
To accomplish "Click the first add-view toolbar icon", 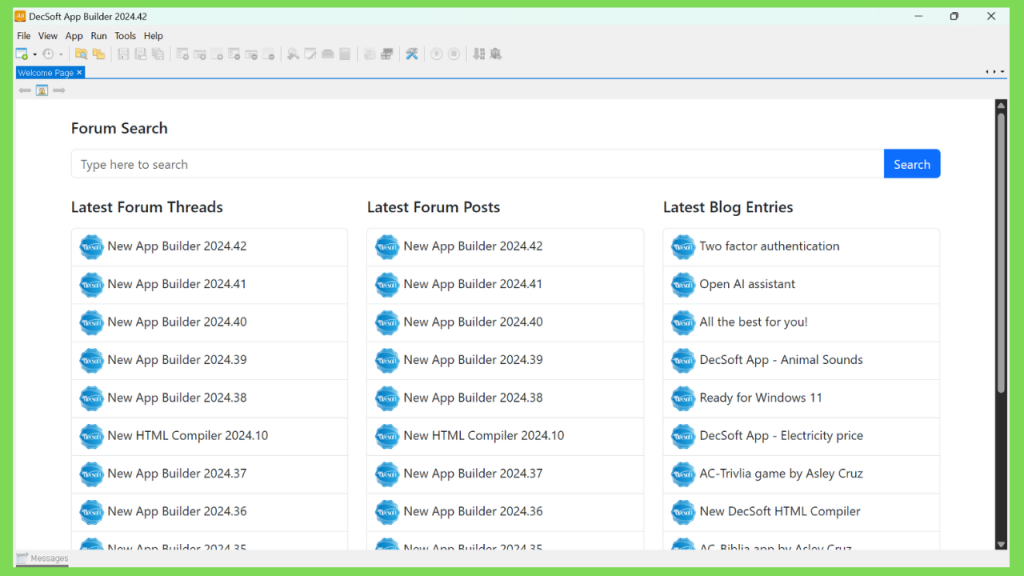I will [182, 54].
